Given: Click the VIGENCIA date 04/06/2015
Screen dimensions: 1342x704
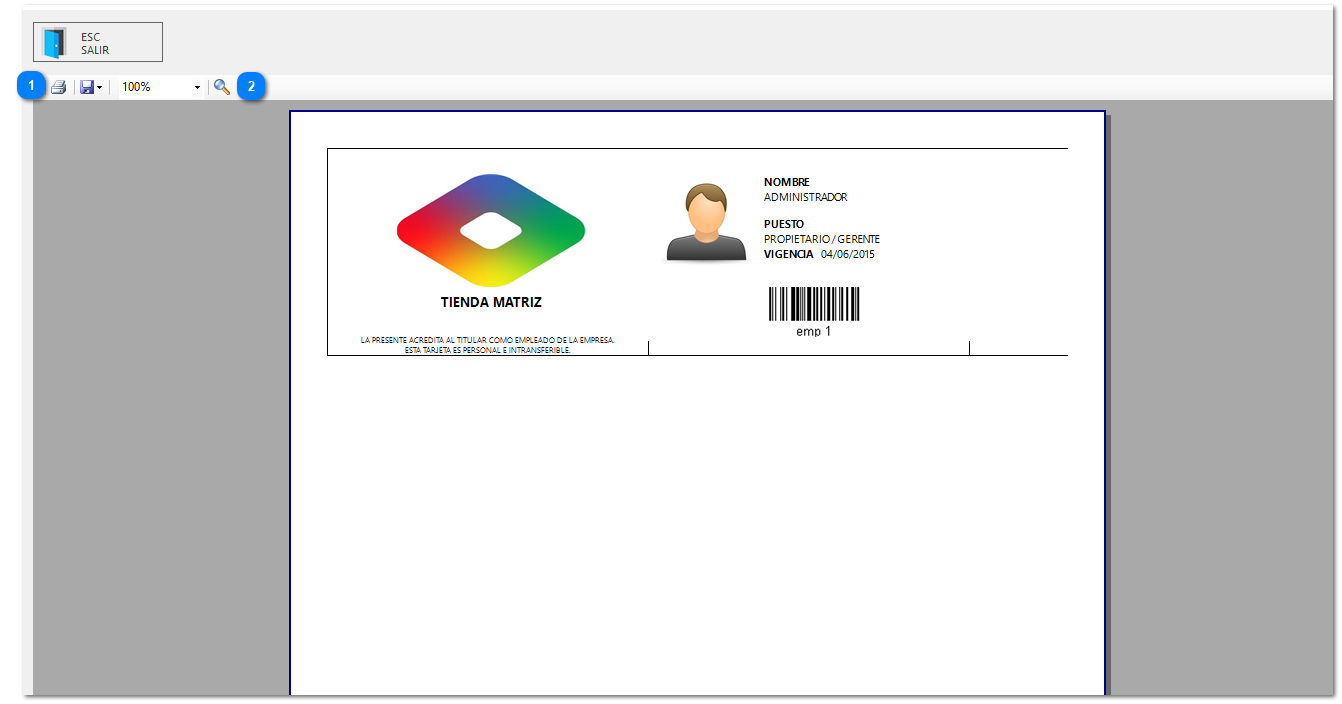Looking at the screenshot, I should (x=847, y=254).
